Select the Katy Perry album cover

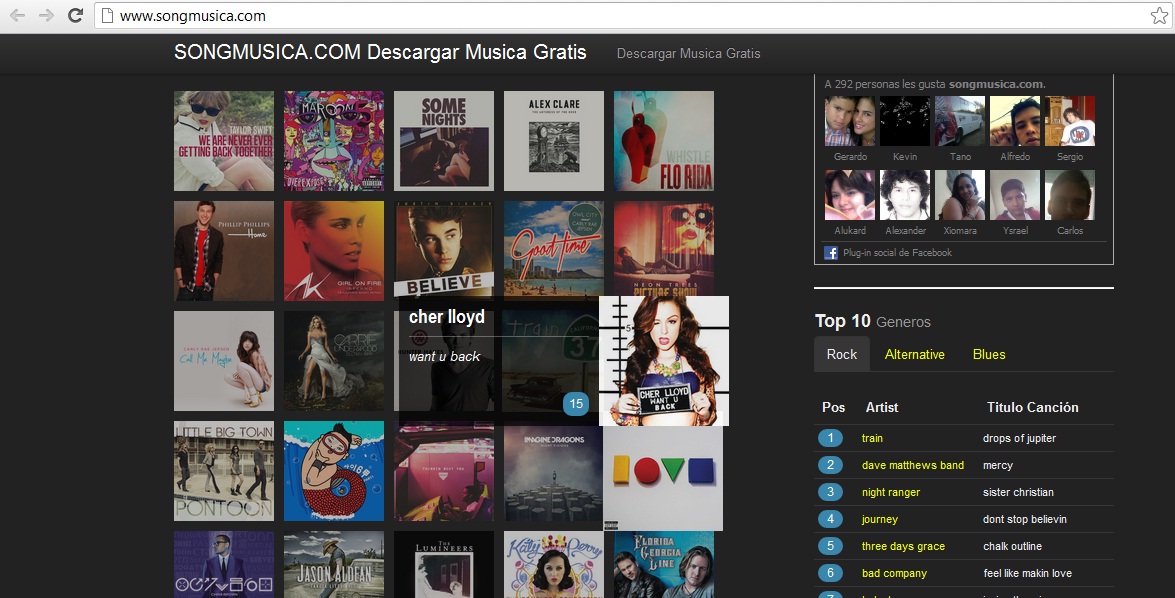[x=554, y=564]
